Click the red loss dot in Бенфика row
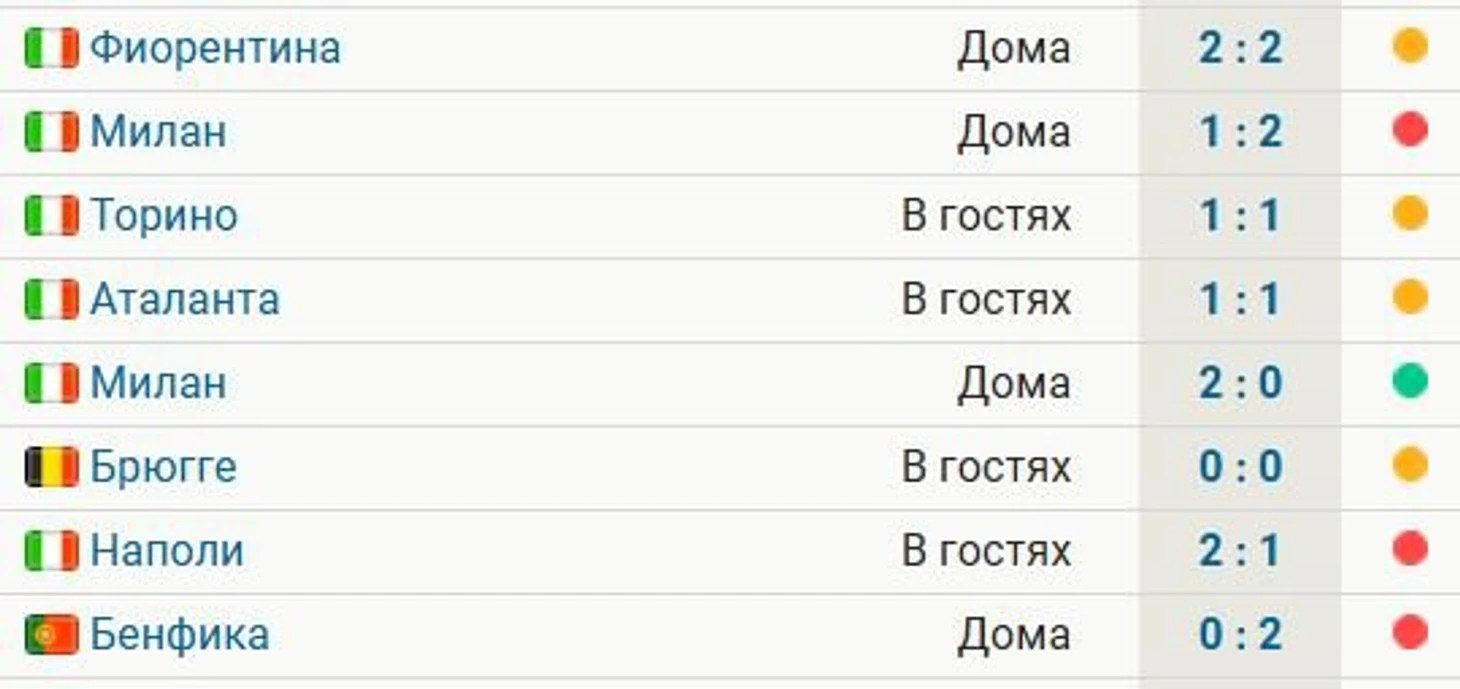1460x689 pixels. coord(1410,633)
